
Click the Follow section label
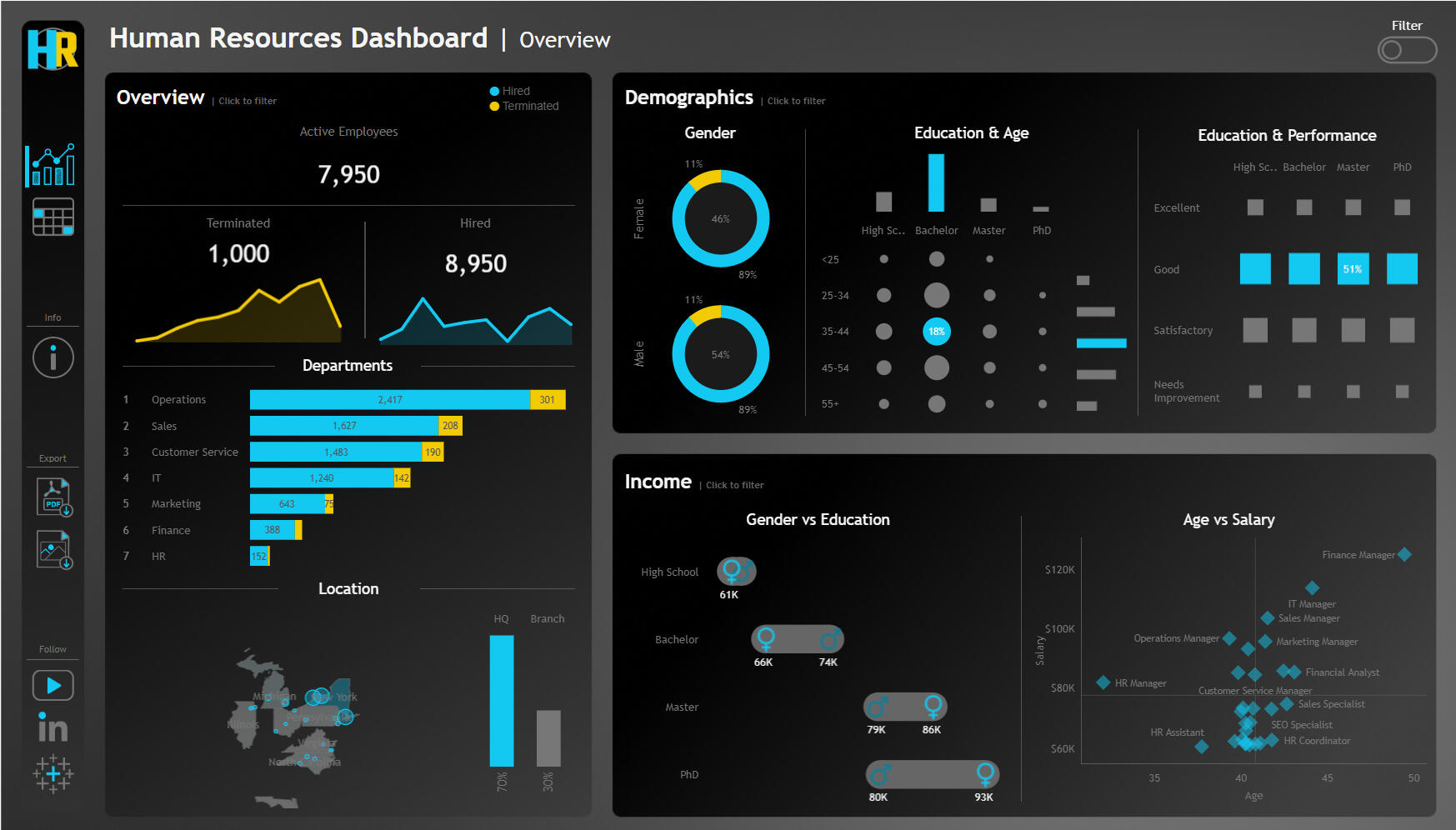[x=52, y=648]
